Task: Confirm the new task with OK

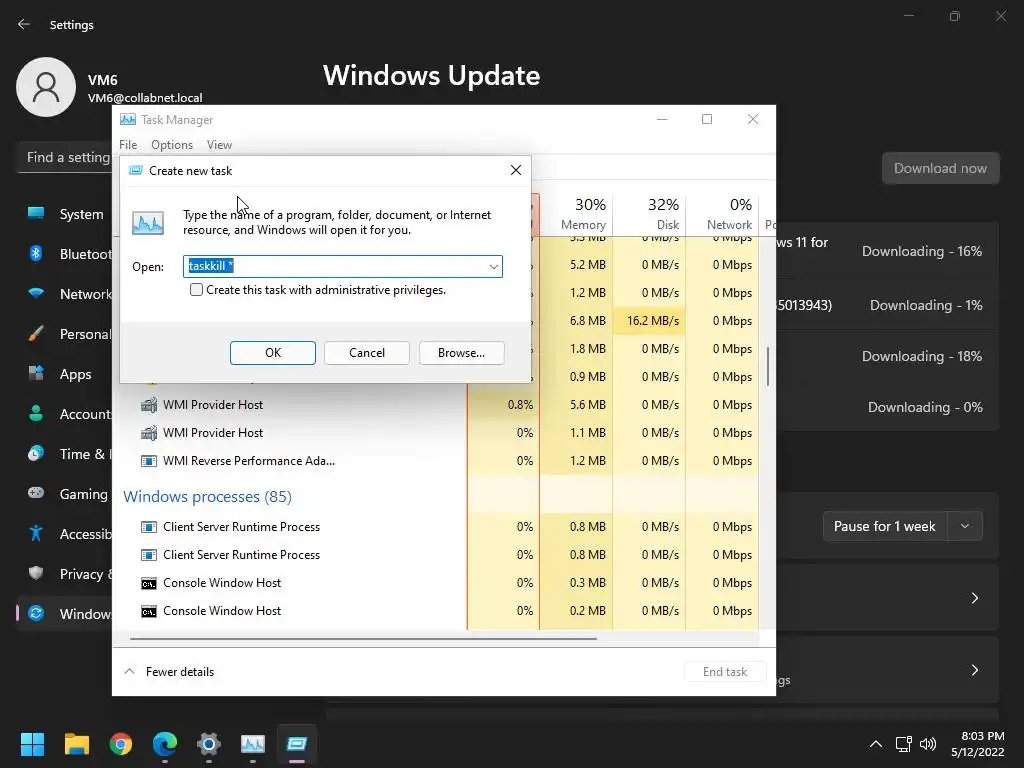Action: coord(272,353)
